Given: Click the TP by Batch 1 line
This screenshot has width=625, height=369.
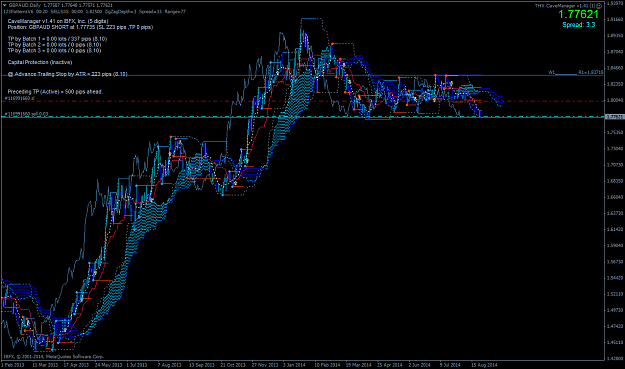Looking at the screenshot, I should (x=57, y=39).
